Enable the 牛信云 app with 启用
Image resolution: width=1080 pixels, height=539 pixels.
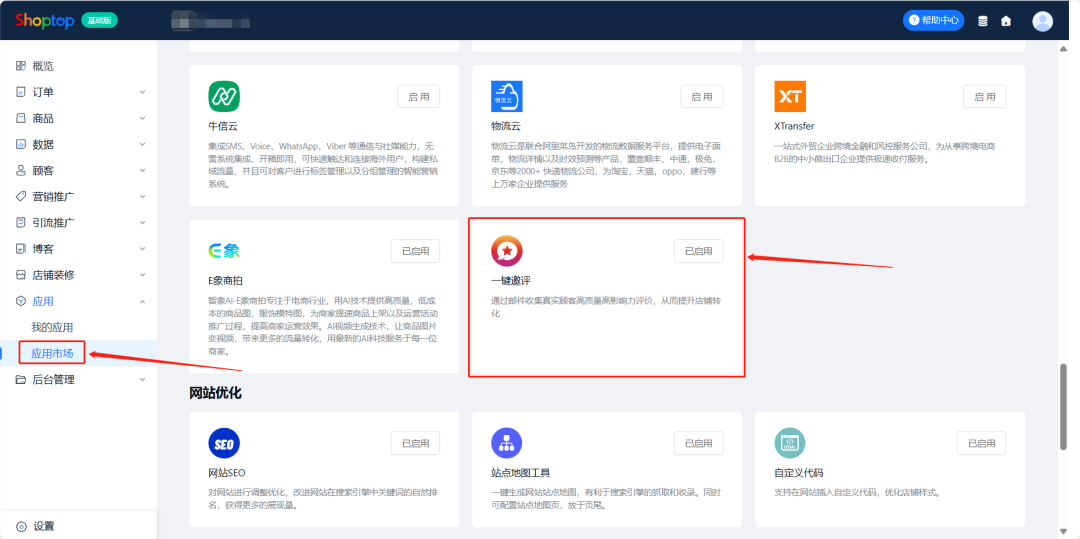(419, 97)
